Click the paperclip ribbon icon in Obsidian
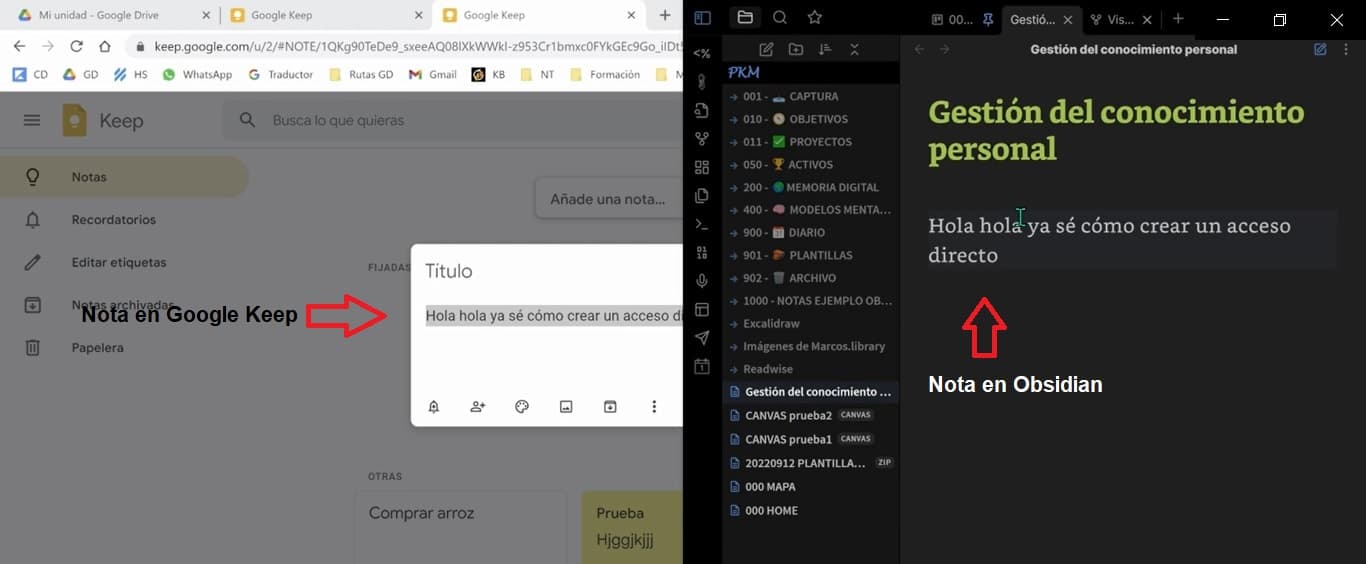The image size is (1366, 564). (702, 82)
